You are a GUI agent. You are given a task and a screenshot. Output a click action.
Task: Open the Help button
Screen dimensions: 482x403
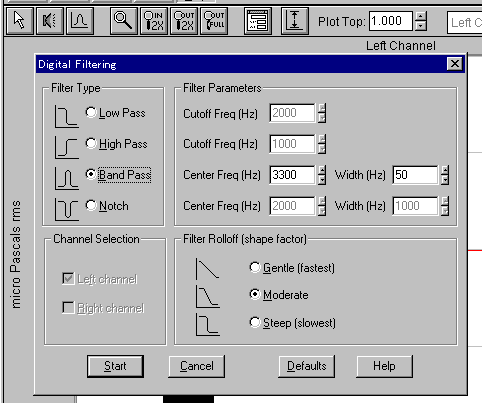pyautogui.click(x=384, y=366)
